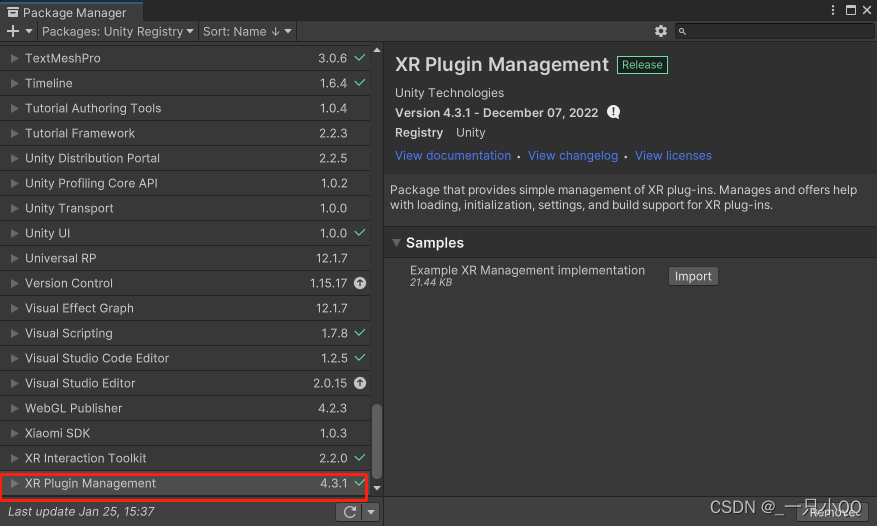Click the installed checkmark next to Timeline

tap(360, 83)
